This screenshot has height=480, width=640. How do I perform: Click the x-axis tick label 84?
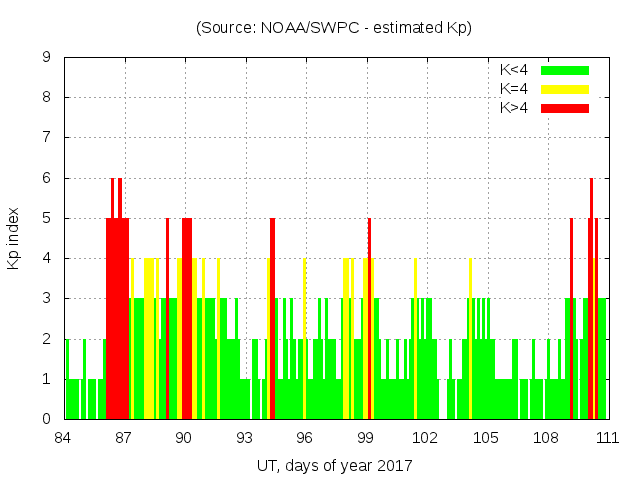(x=63, y=437)
